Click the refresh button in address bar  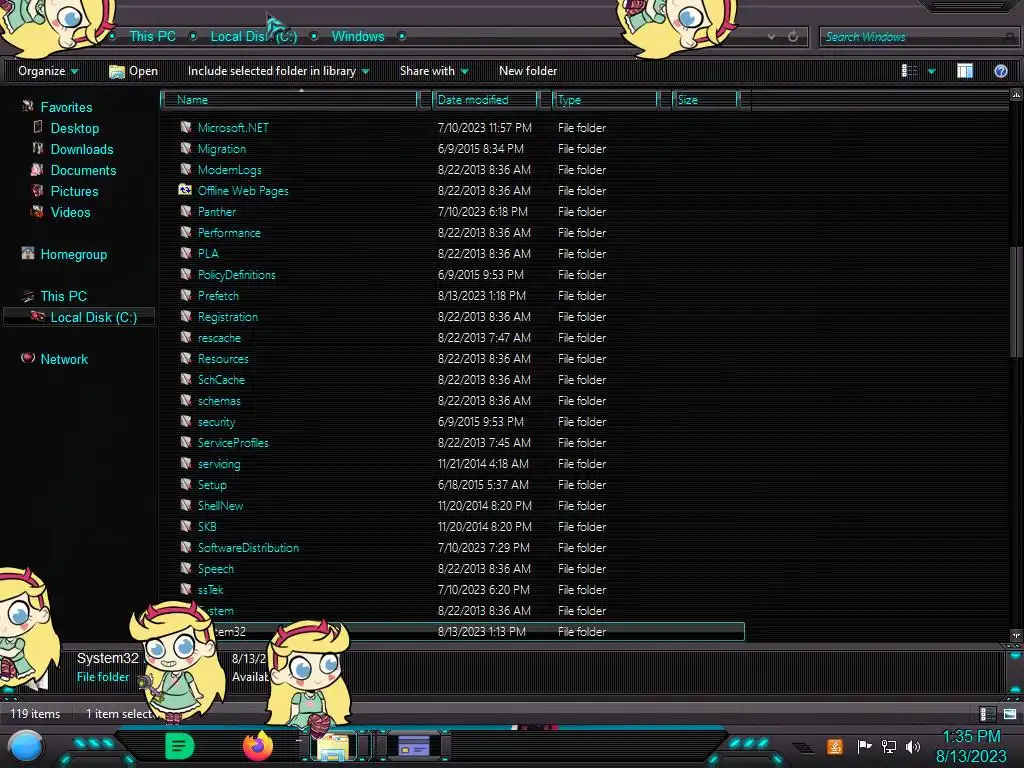793,37
